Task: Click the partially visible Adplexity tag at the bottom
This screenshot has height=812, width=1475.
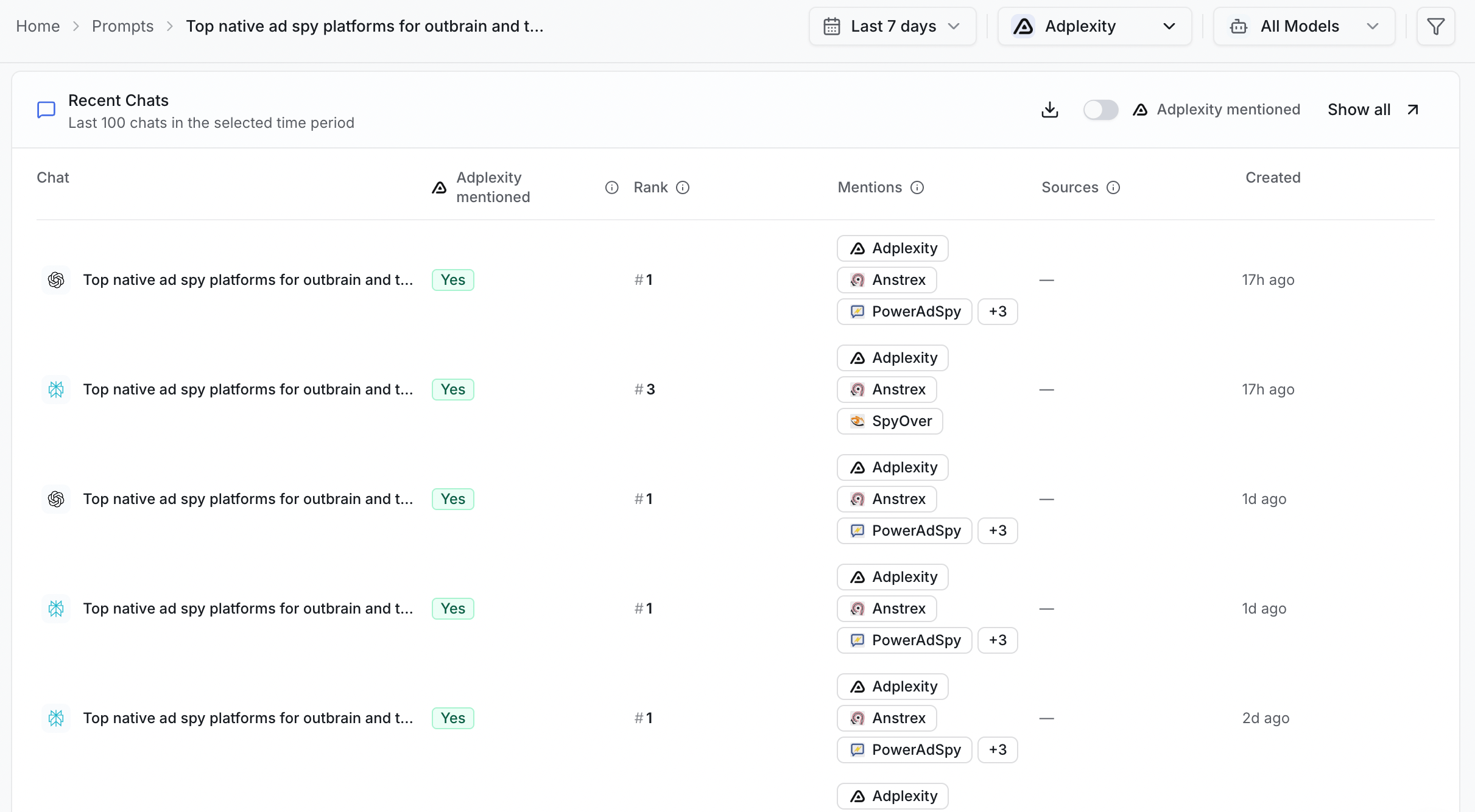Action: [892, 796]
